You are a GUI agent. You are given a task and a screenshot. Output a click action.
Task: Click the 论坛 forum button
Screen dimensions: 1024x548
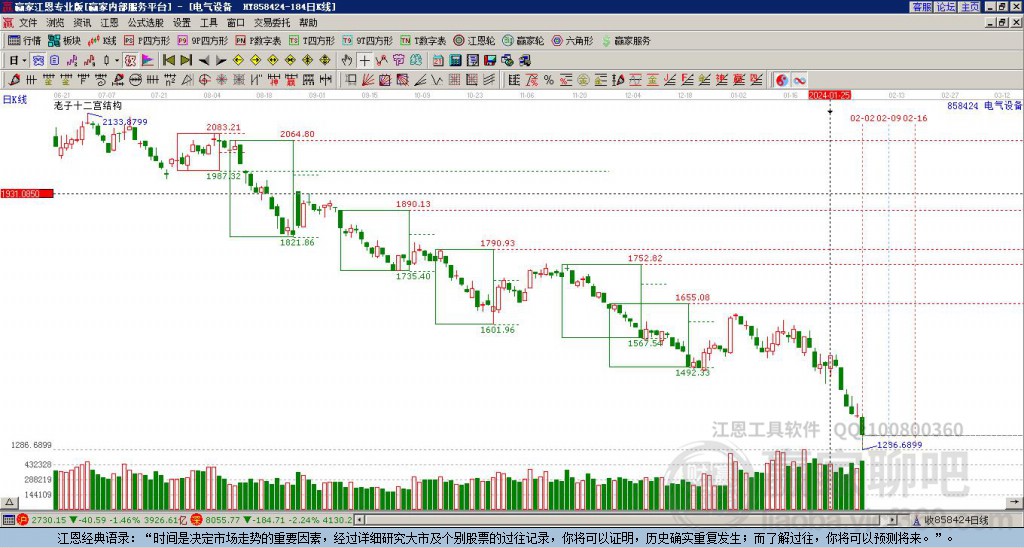[x=945, y=7]
